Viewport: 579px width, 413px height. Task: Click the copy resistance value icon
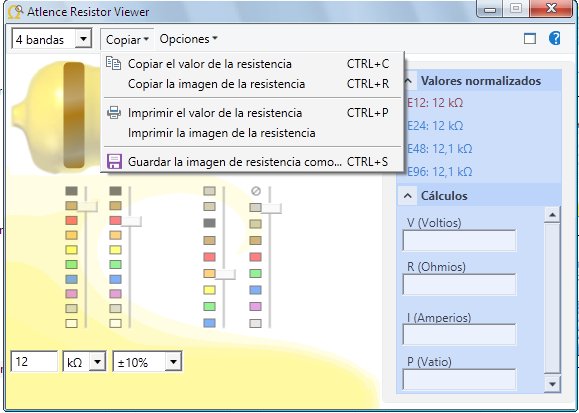(113, 63)
